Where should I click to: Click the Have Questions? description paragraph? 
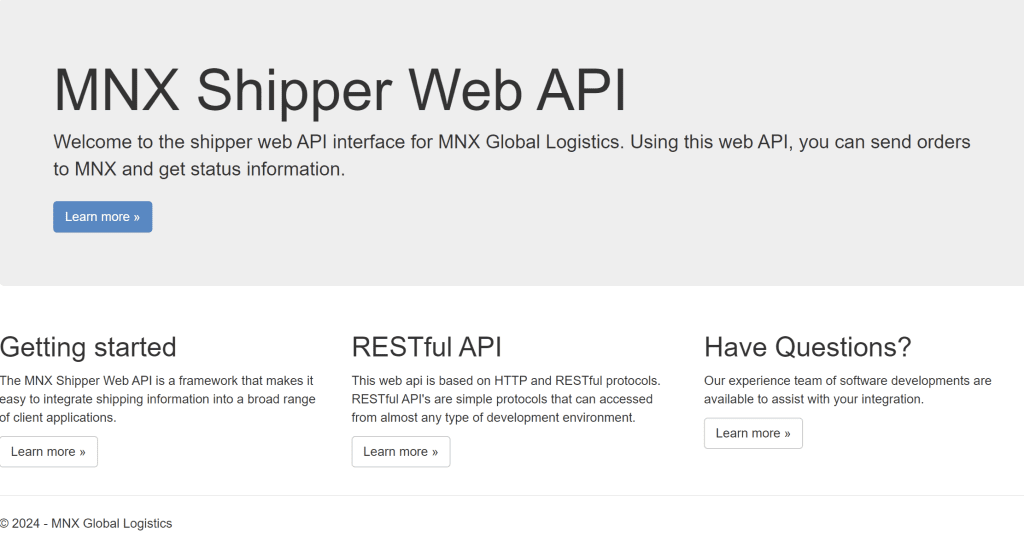click(x=847, y=390)
